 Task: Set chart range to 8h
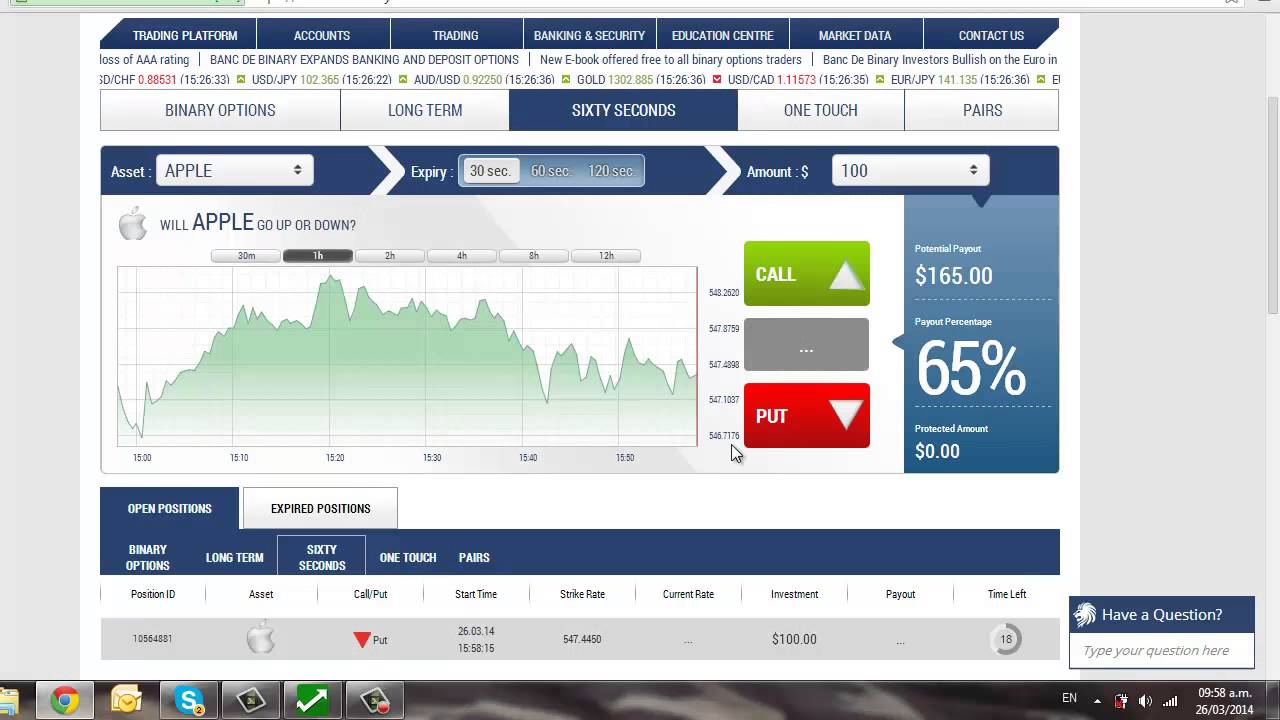point(534,256)
